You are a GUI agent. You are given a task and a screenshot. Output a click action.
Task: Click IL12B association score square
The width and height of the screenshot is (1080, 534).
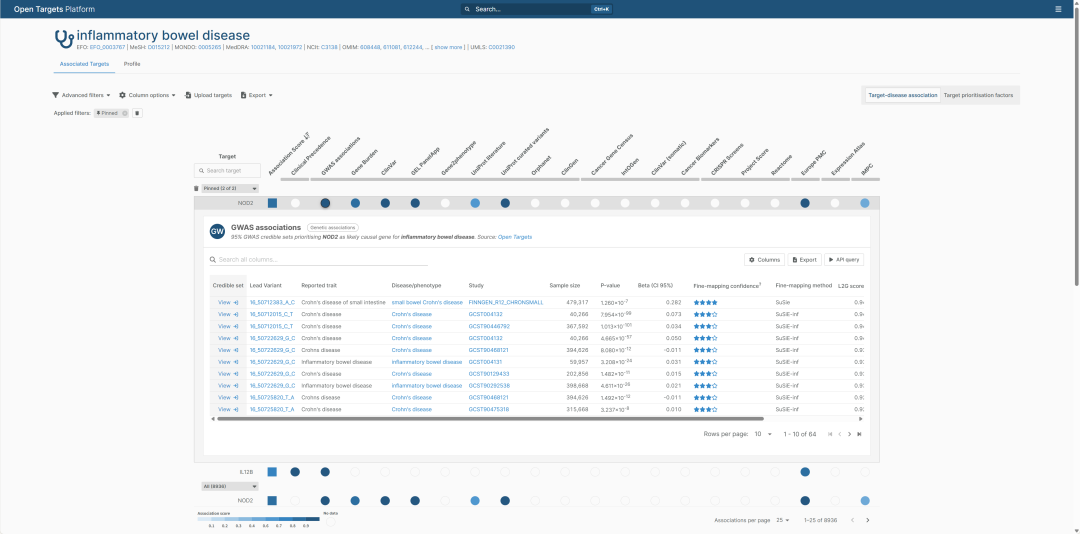click(x=272, y=472)
